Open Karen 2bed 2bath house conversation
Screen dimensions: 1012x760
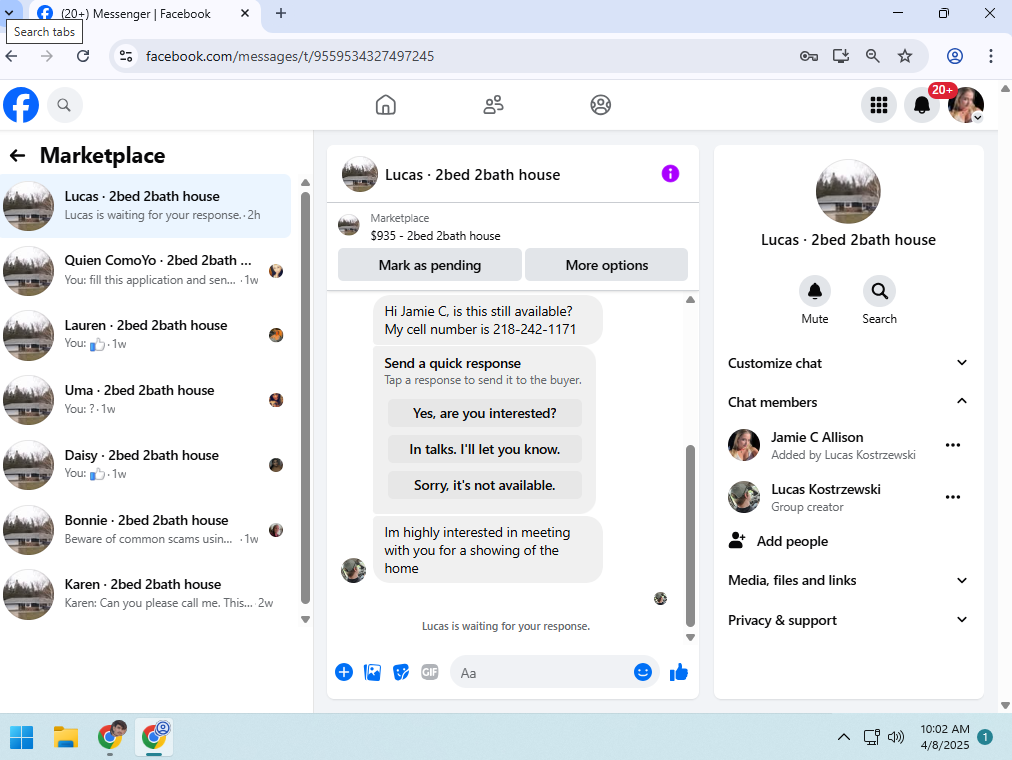point(146,594)
